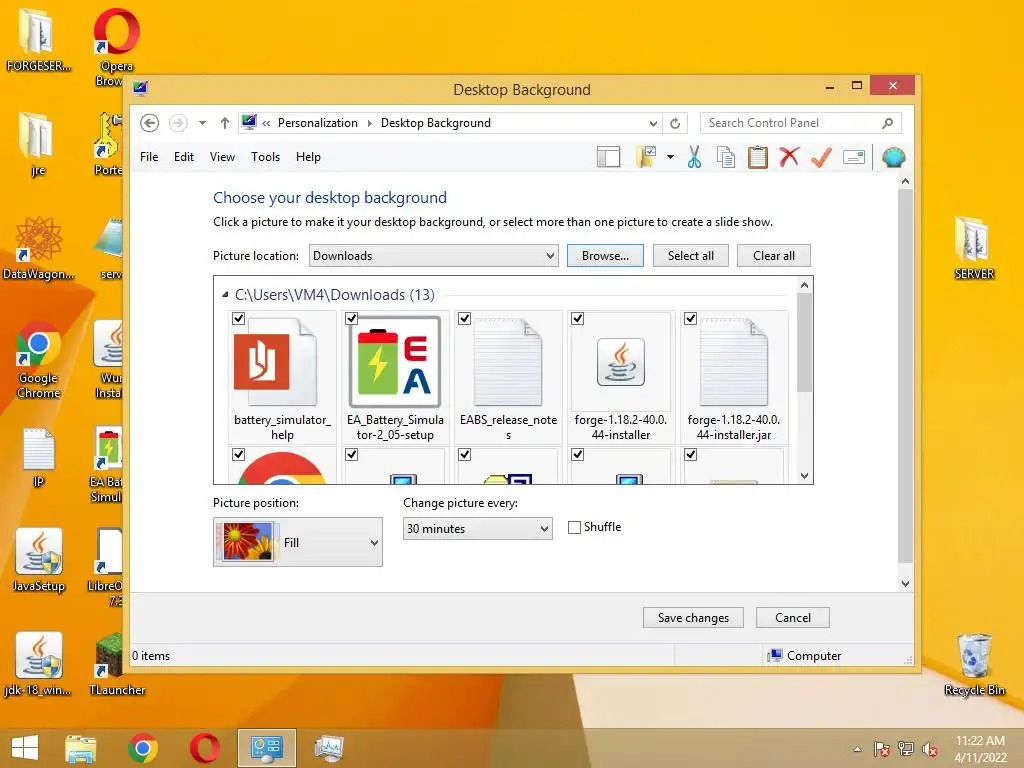The image size is (1024, 768).
Task: Click the orange checkmark Properties icon
Action: (822, 157)
